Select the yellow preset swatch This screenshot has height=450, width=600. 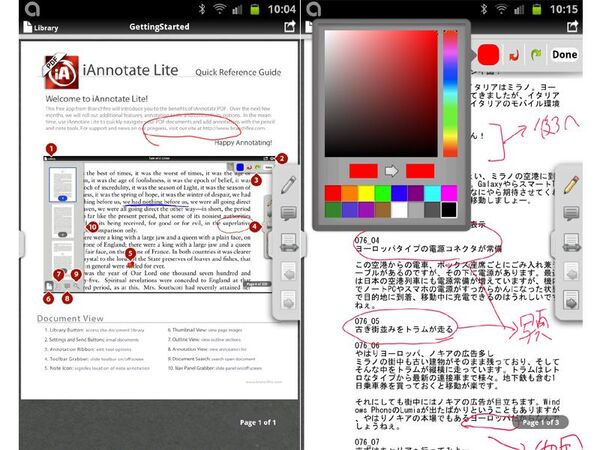[366, 193]
